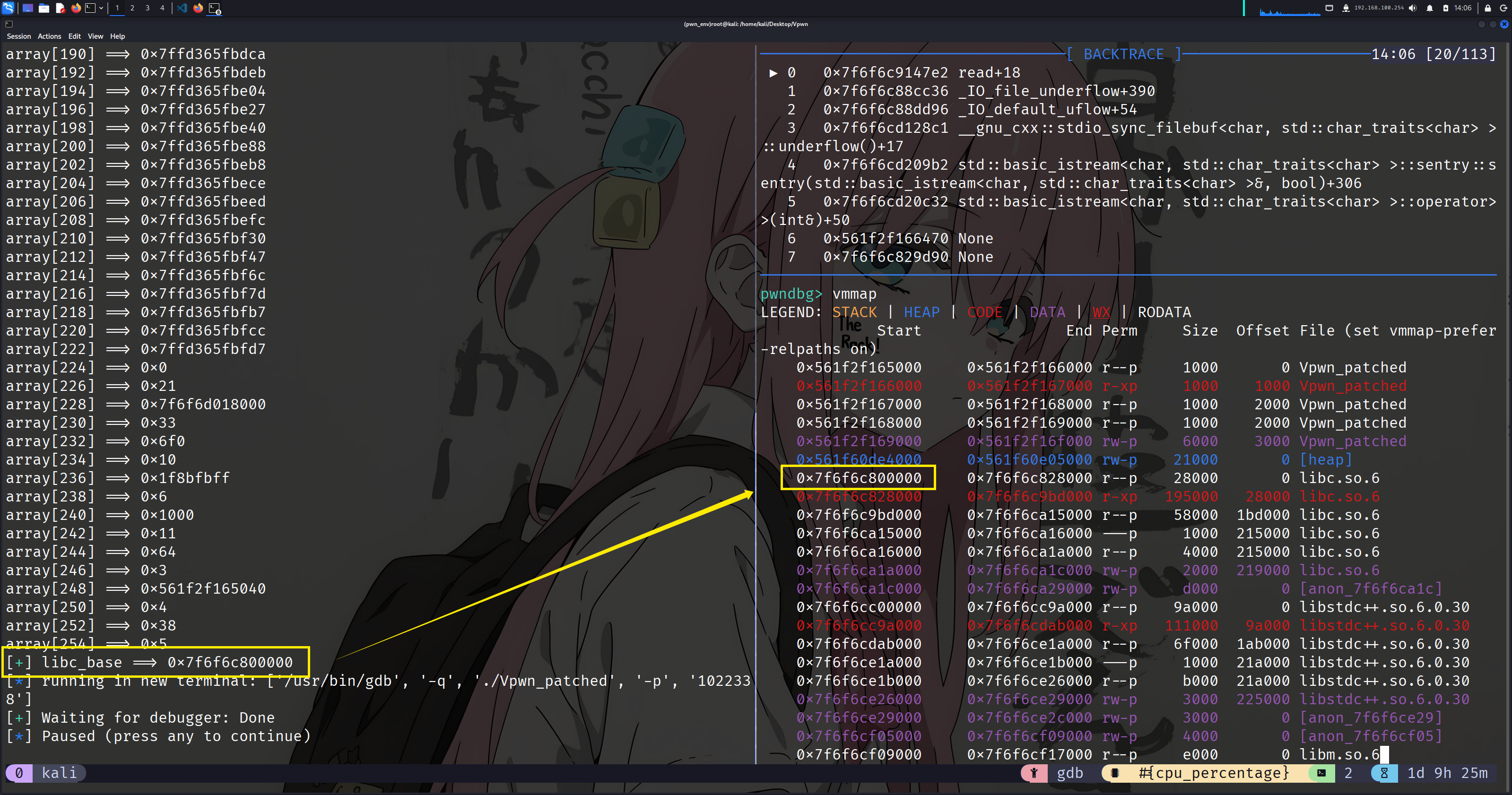The image size is (1512, 795).
Task: Open a new terminal emulator launcher
Action: pyautogui.click(x=90, y=8)
